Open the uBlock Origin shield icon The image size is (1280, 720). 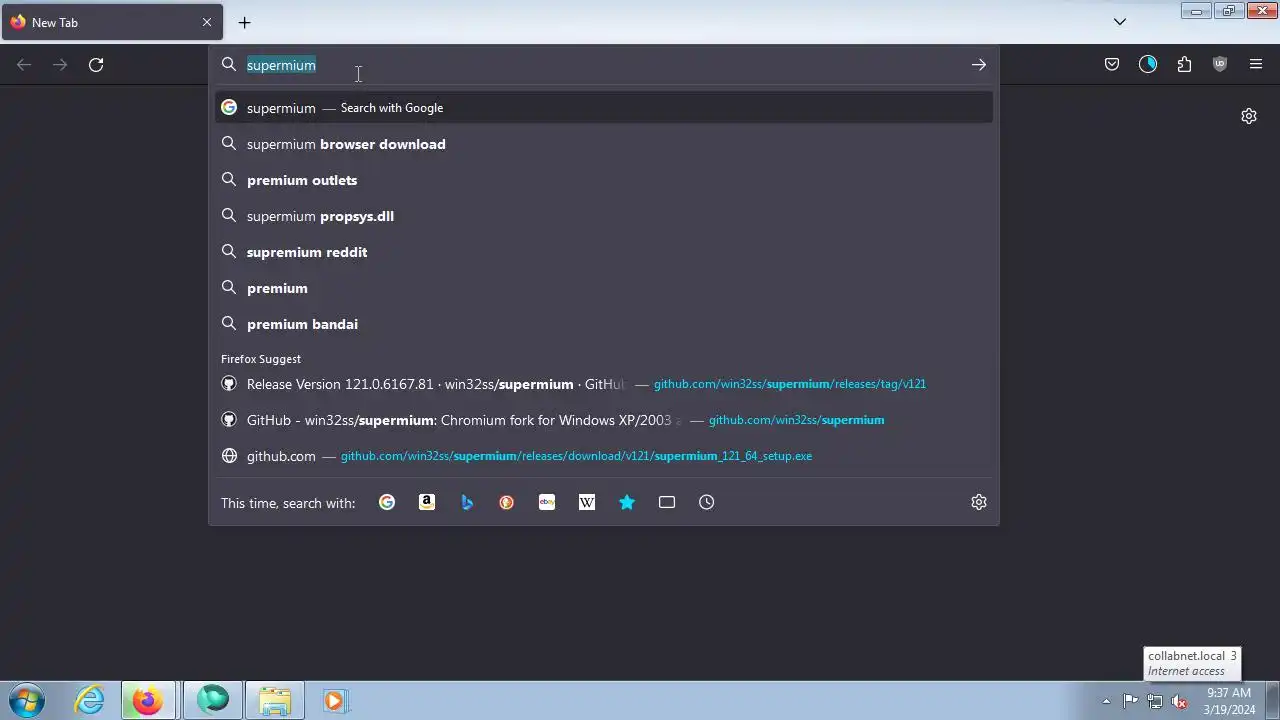pyautogui.click(x=1220, y=65)
